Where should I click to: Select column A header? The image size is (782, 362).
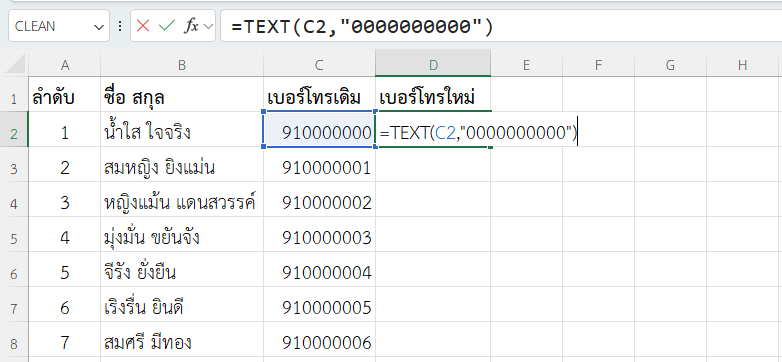pyautogui.click(x=64, y=65)
